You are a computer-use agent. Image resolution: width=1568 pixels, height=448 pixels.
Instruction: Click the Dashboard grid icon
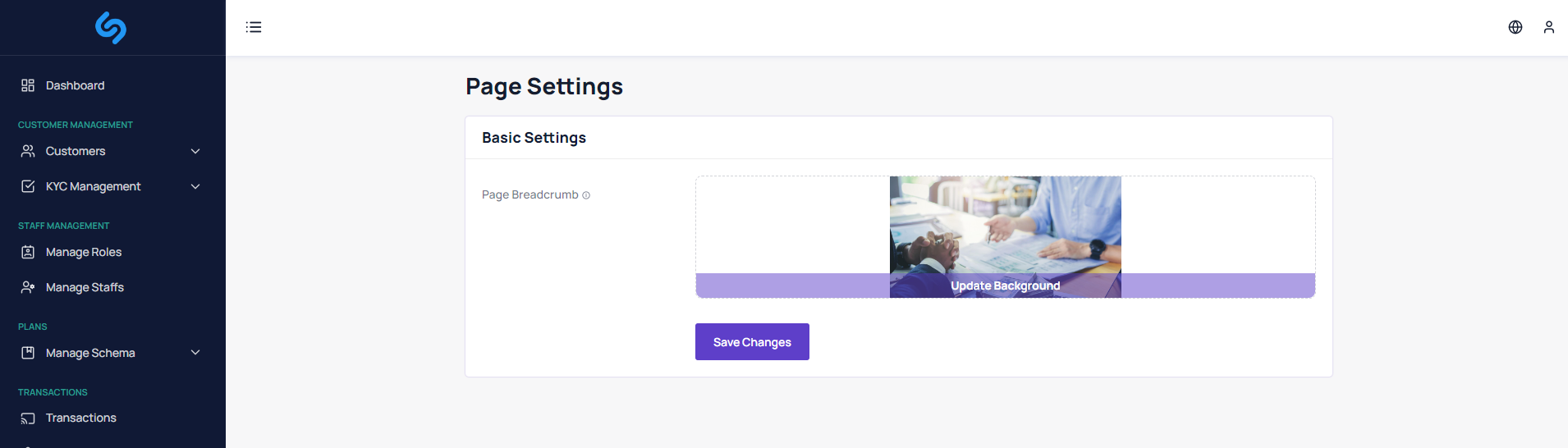[28, 85]
